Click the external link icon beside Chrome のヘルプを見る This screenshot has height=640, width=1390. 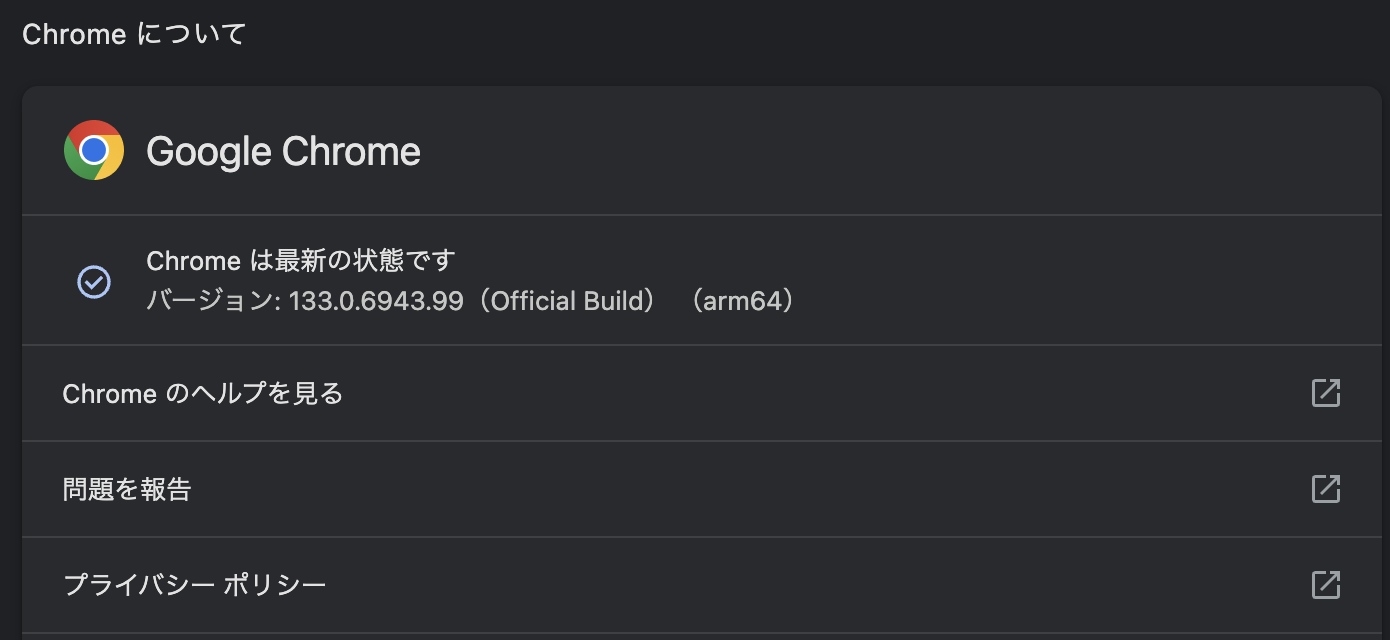coord(1325,393)
